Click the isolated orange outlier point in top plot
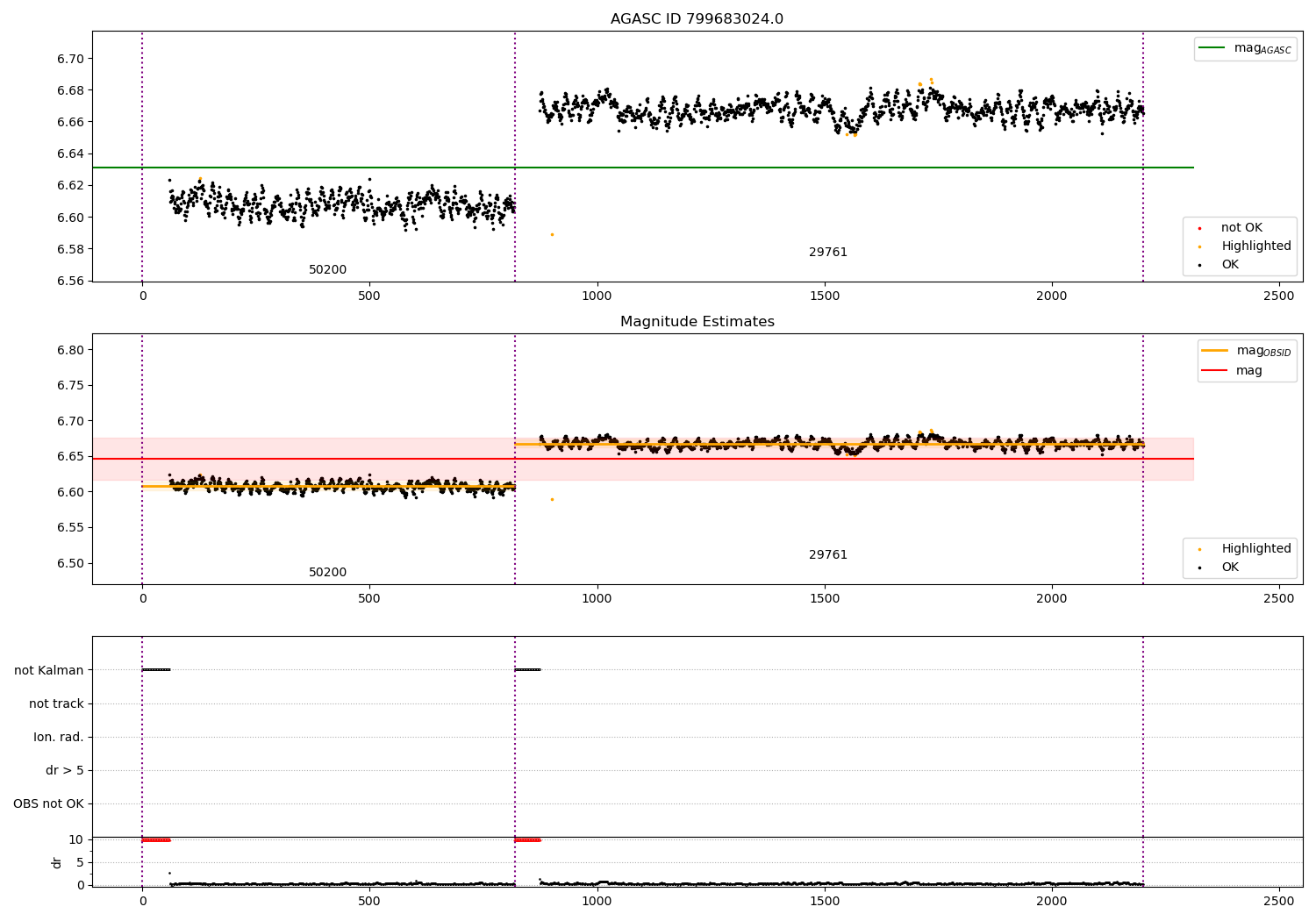 [552, 234]
